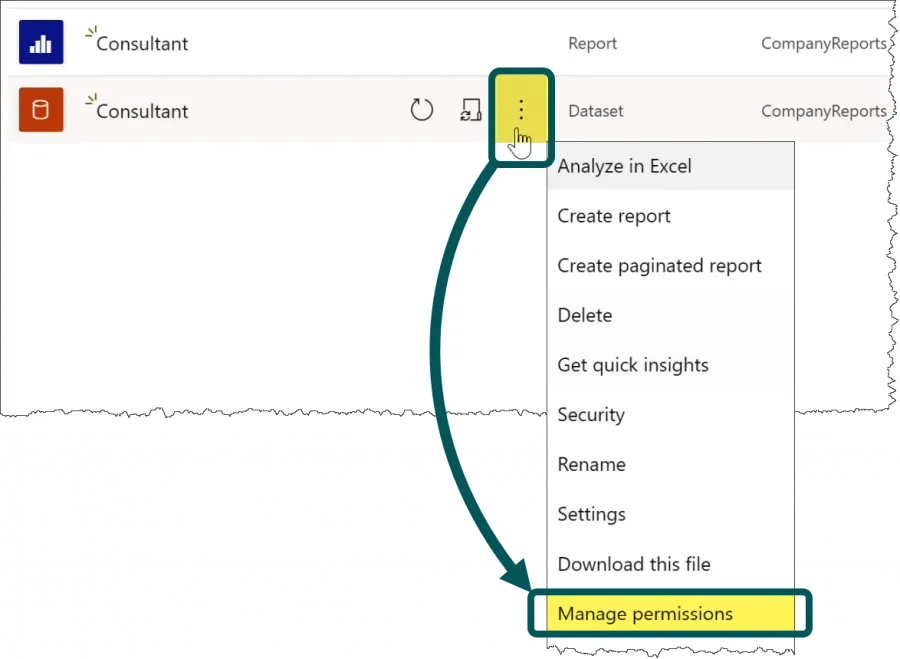Image resolution: width=900 pixels, height=659 pixels.
Task: Select Manage permissions menu item
Action: [x=645, y=614]
